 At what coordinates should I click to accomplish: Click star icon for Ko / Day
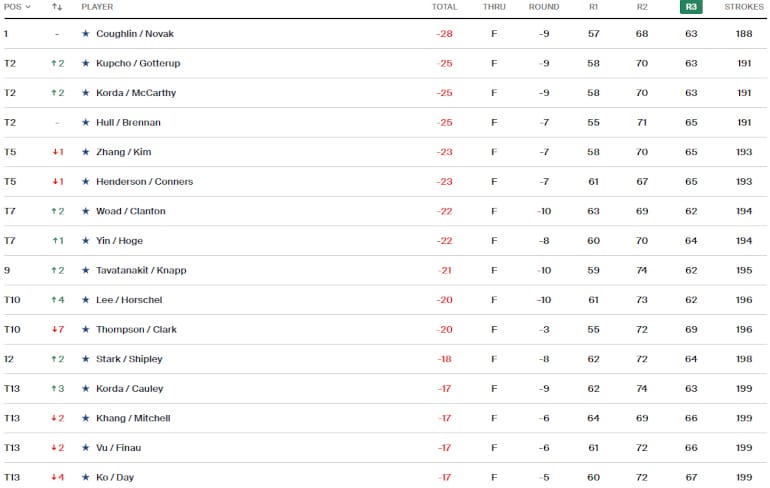pos(86,477)
